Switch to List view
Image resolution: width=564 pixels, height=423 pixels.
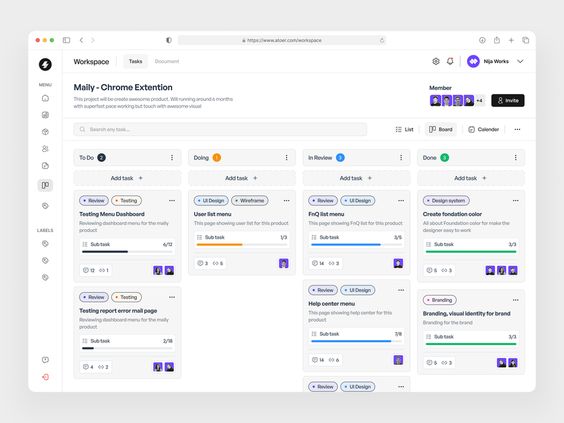point(404,129)
